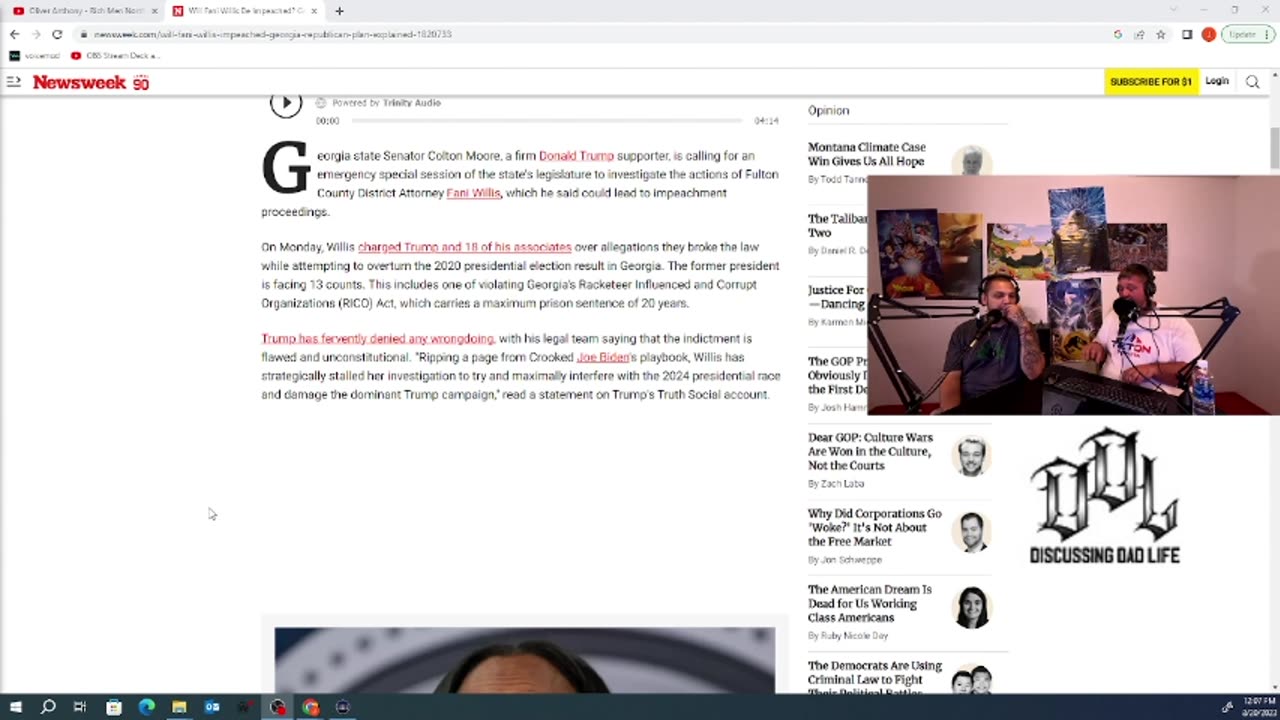Launch Microsoft Edge from taskbar
This screenshot has height=720, width=1280.
146,707
